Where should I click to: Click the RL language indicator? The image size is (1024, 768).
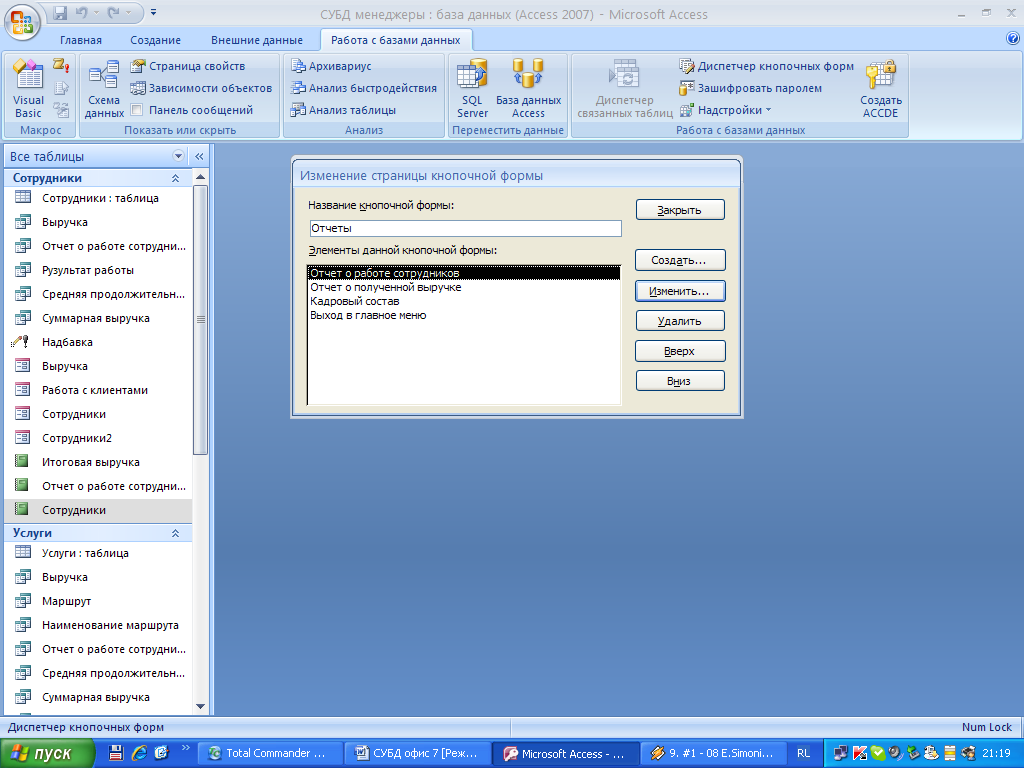coord(803,754)
